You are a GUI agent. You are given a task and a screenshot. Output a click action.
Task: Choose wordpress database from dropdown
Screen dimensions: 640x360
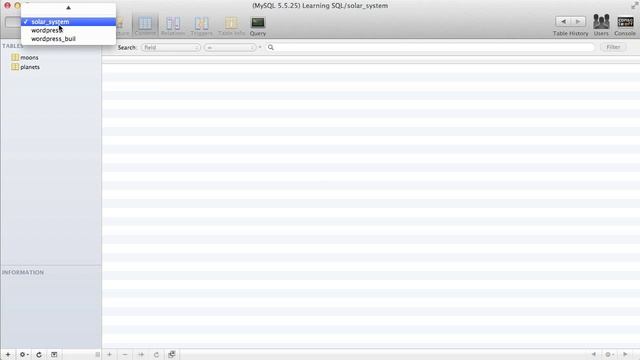coord(68,30)
